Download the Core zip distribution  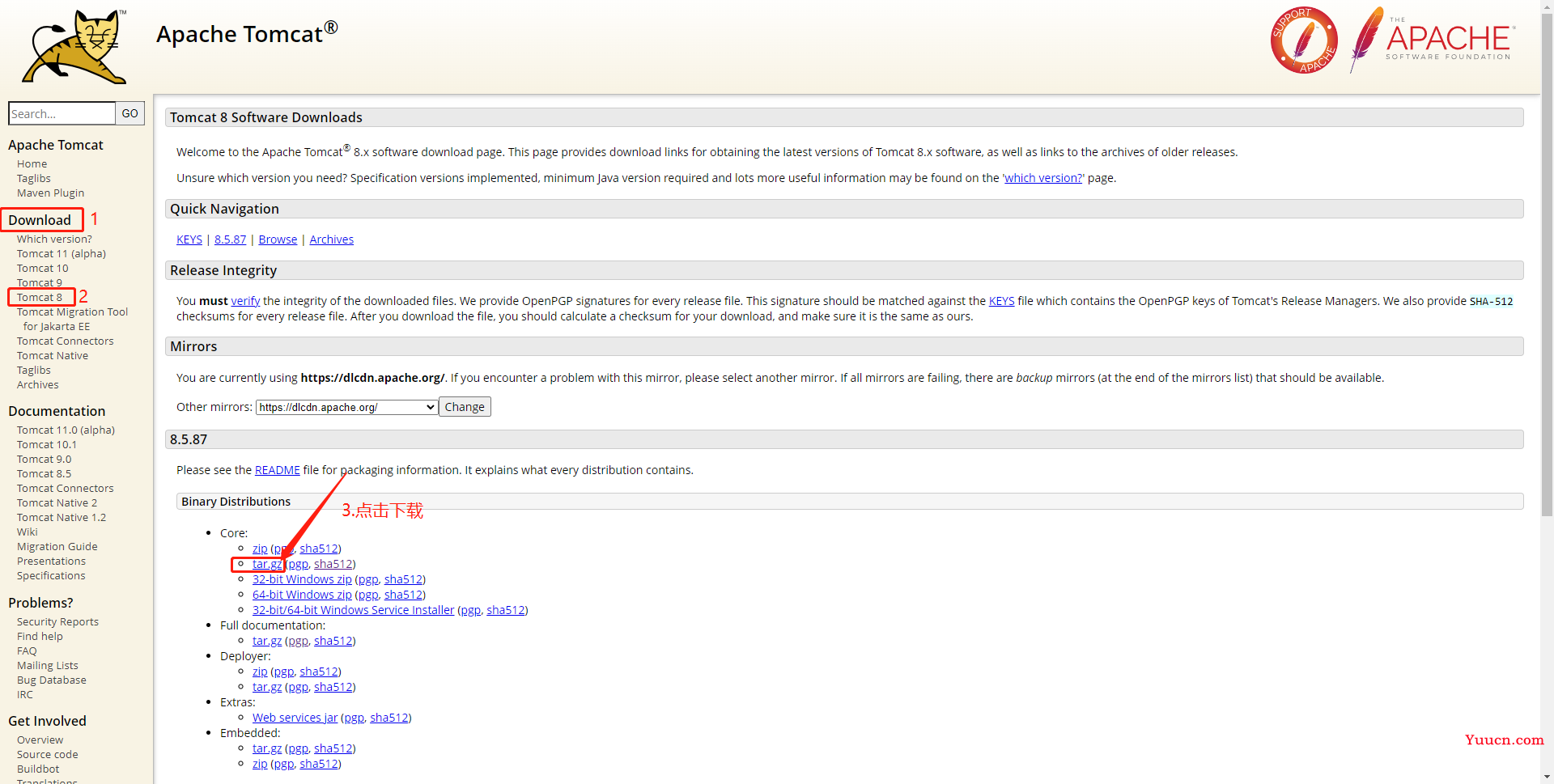[260, 549]
